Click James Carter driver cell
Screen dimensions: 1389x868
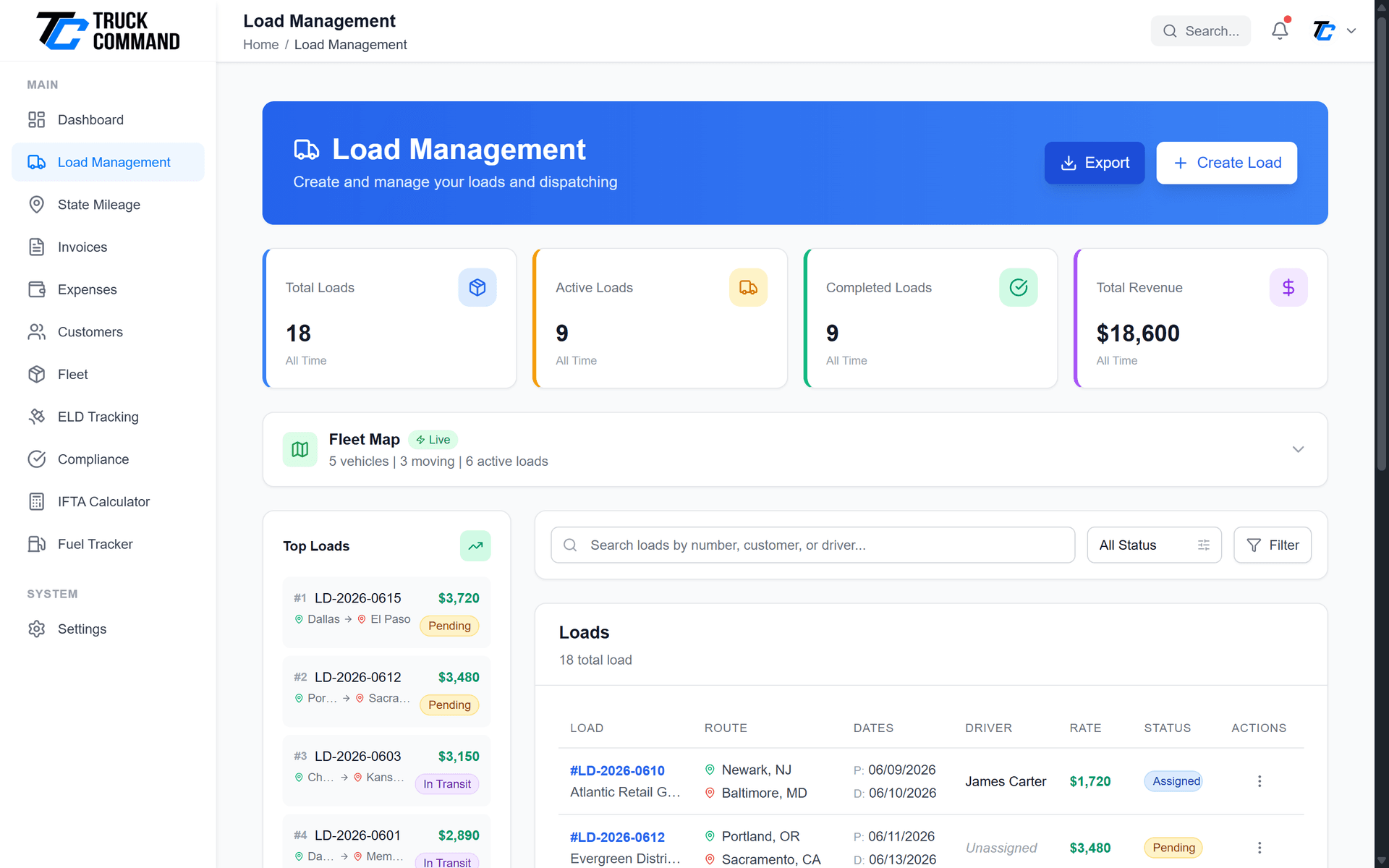pos(1006,781)
